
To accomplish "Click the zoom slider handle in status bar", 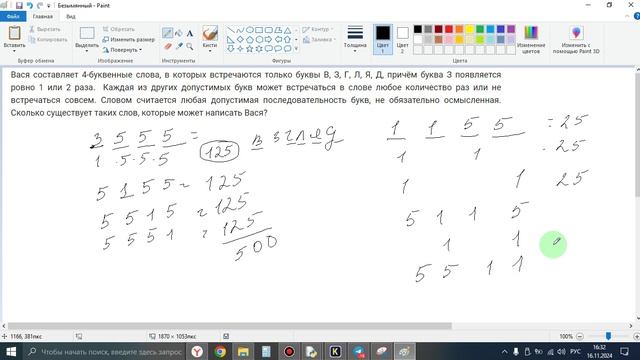I will (x=609, y=336).
